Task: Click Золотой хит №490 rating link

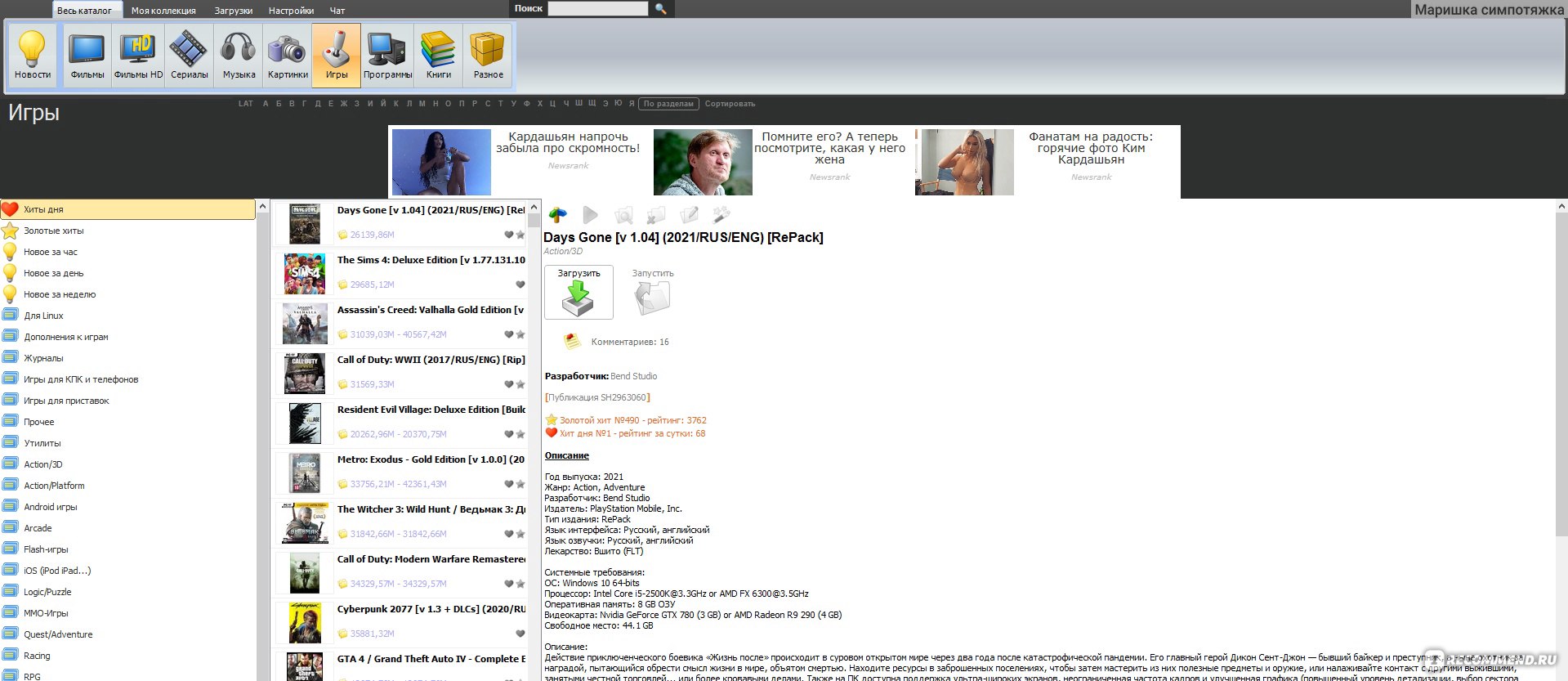Action: point(632,420)
